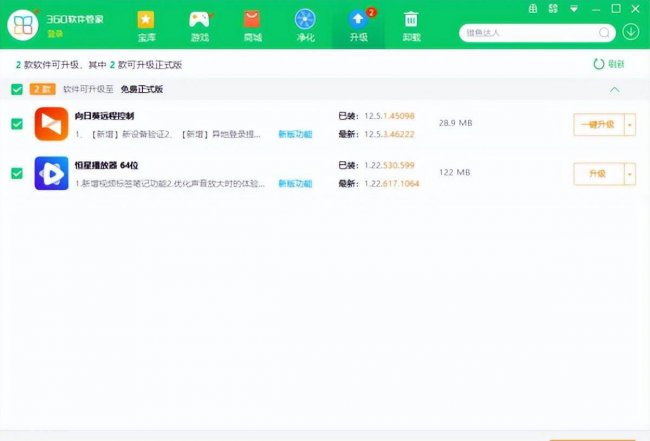The height and width of the screenshot is (441, 650).
Task: Click the 恒星播放器 app icon
Action: (x=51, y=173)
